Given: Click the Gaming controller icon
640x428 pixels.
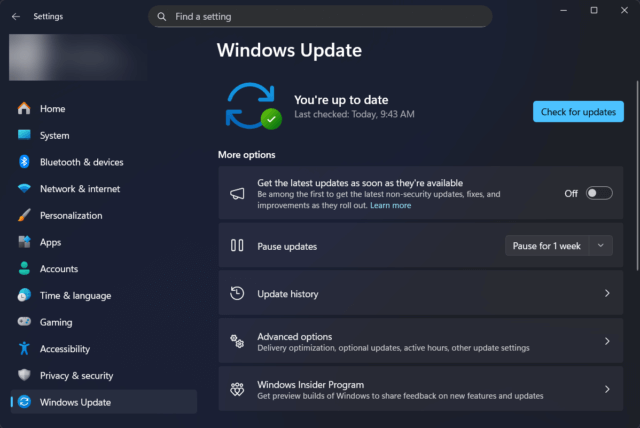Looking at the screenshot, I should [x=24, y=322].
